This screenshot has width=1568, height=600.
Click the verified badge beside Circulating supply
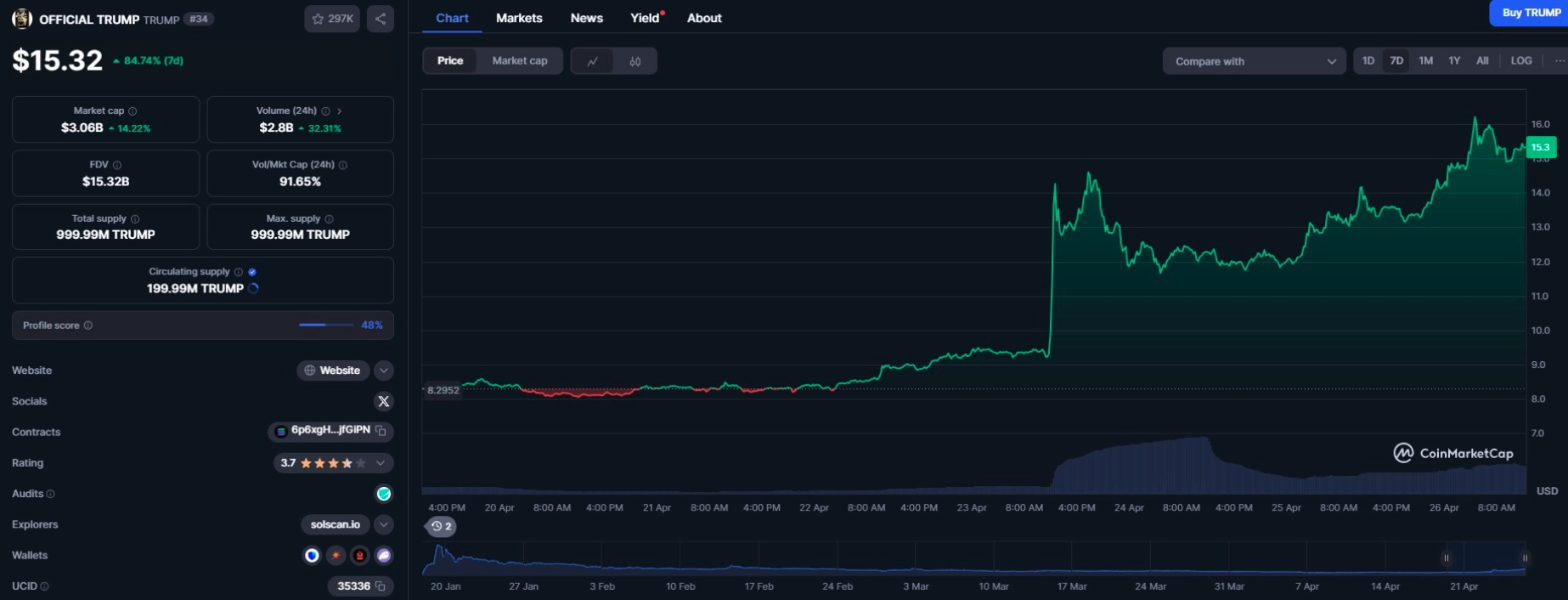tap(252, 272)
